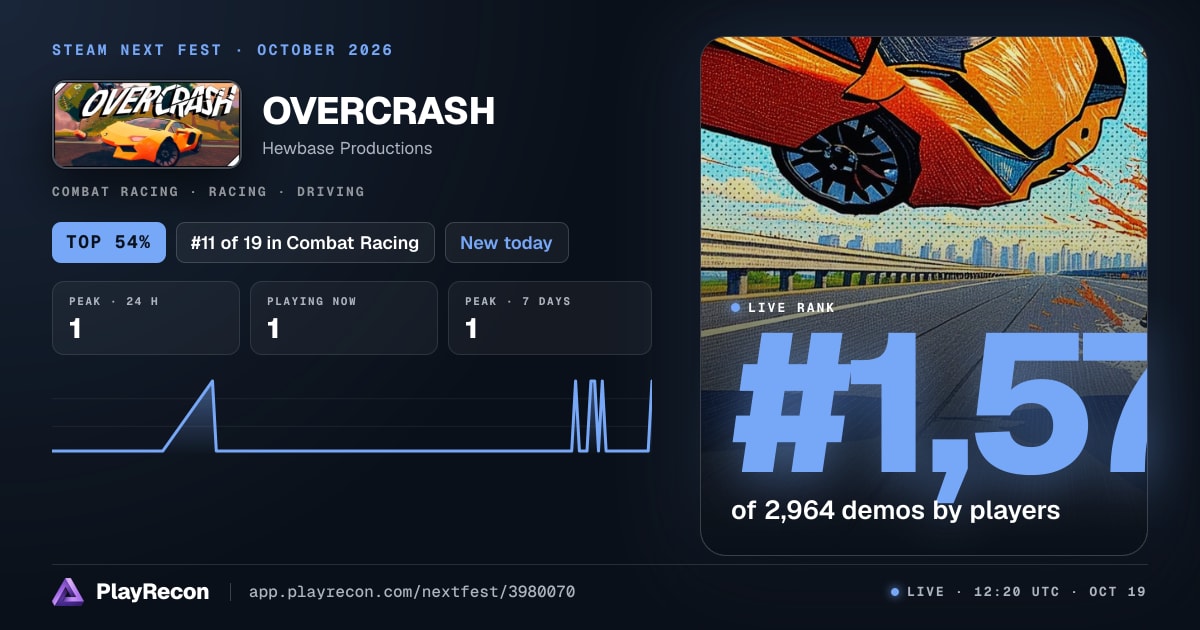Open the OVERCRASH game thumbnail
The image size is (1200, 630).
coord(147,125)
